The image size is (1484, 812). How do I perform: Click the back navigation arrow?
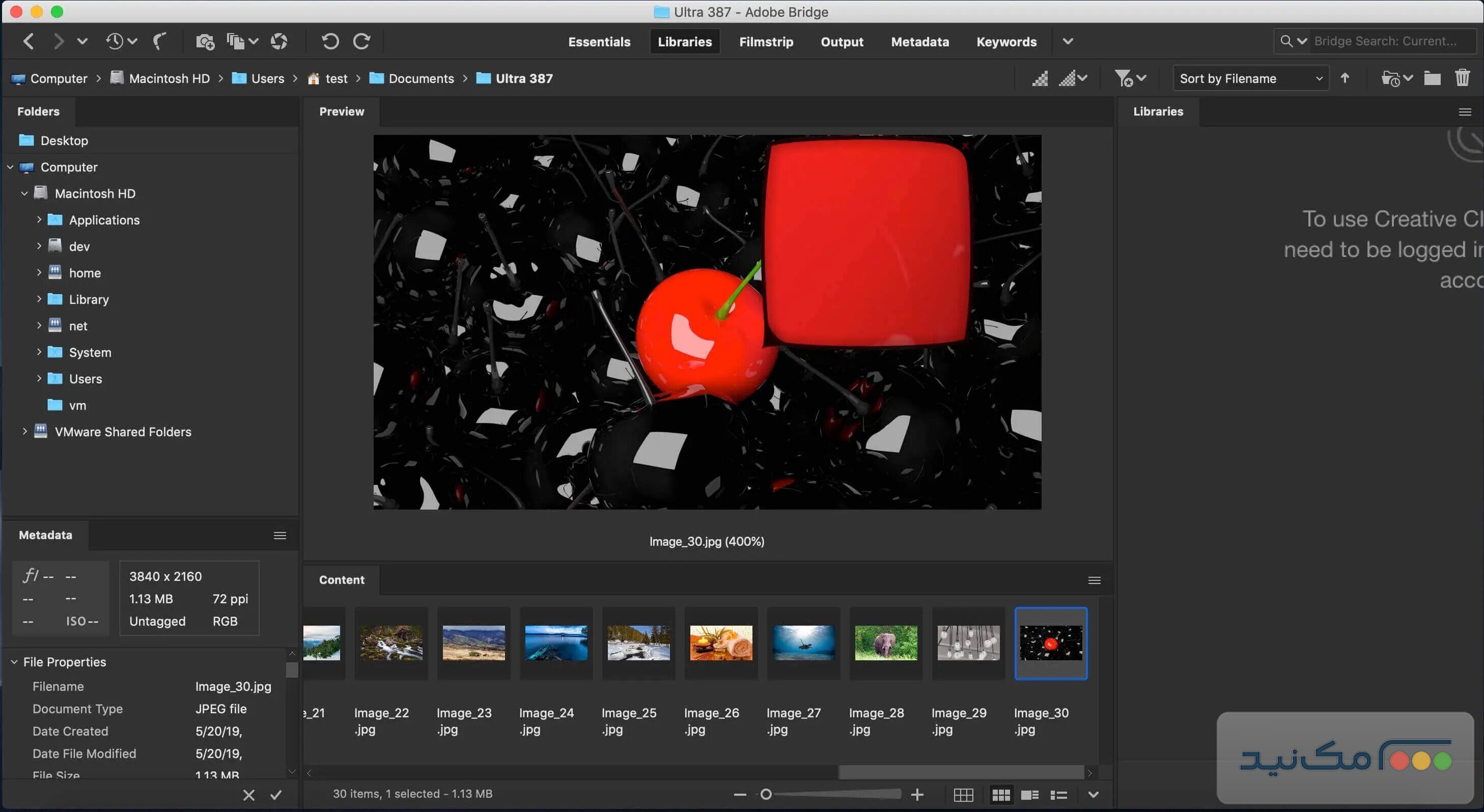[x=28, y=41]
